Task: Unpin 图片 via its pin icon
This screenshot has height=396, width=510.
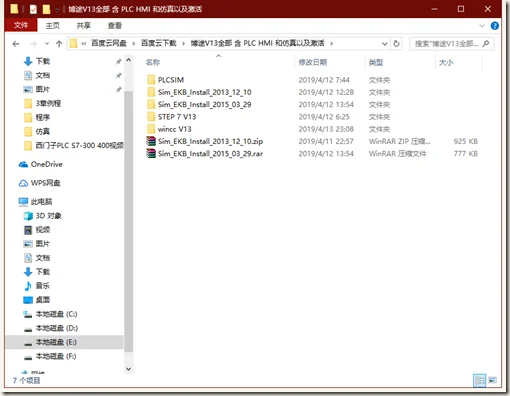Action: pyautogui.click(x=119, y=89)
